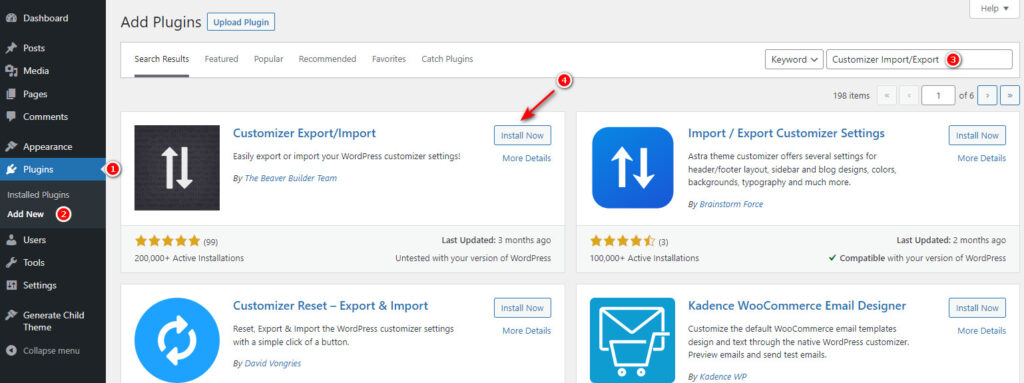Jump to last results page arrow
Viewport: 1024px width, 383px height.
1010,95
